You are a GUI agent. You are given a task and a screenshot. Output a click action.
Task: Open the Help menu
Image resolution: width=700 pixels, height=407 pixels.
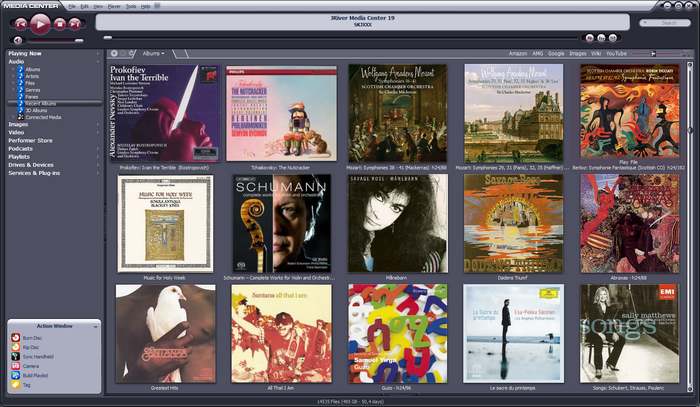click(x=146, y=7)
